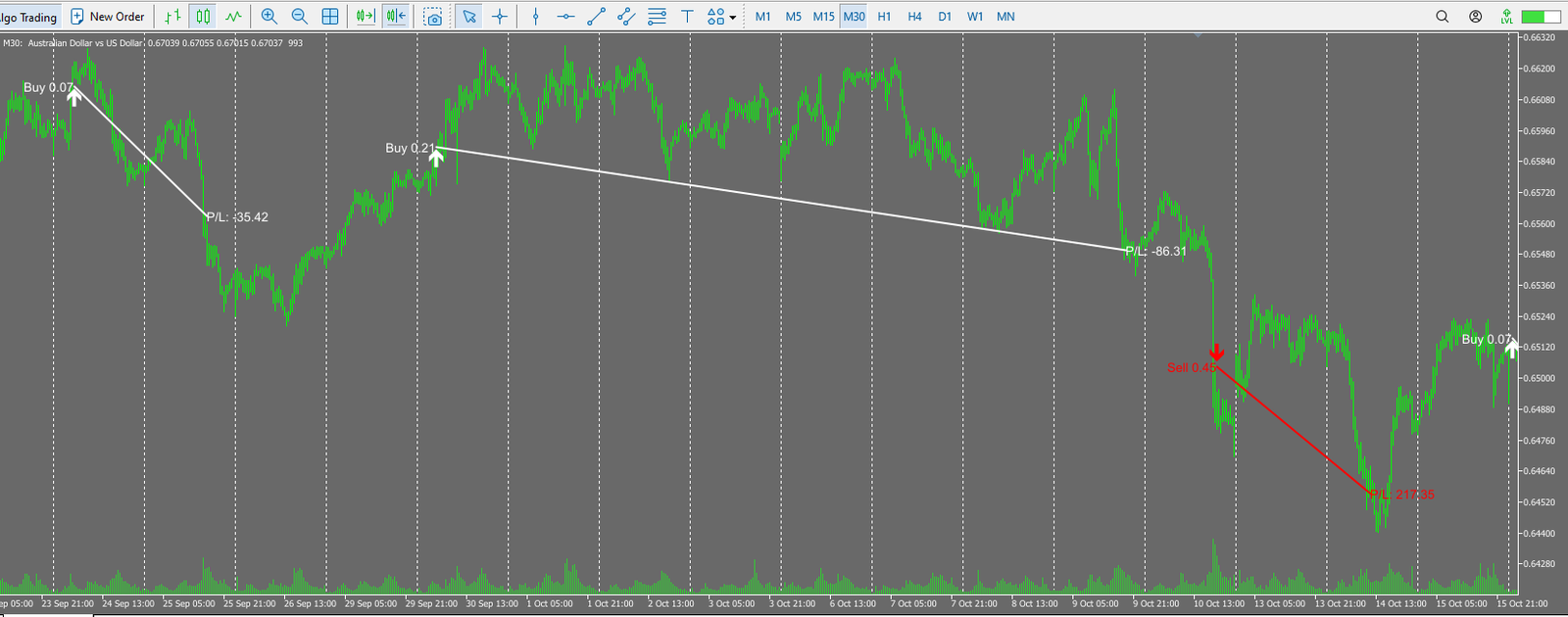This screenshot has width=1568, height=617.
Task: Select the trendline drawing tool
Action: [596, 17]
